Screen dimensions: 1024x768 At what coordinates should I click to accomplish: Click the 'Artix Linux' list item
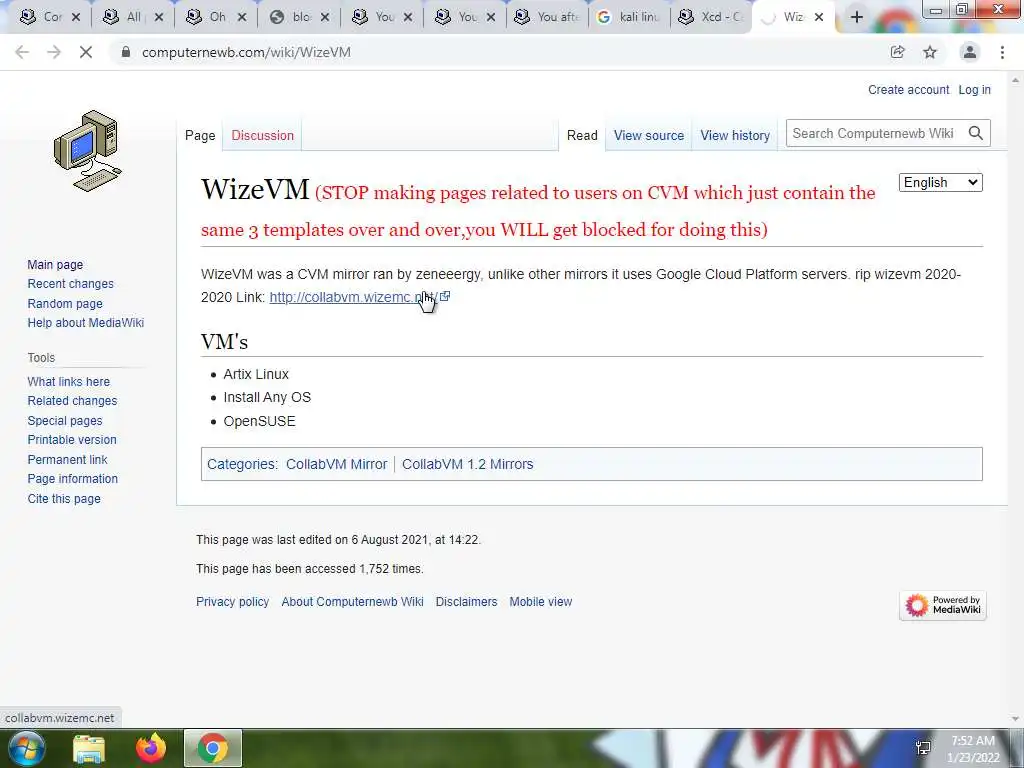(x=256, y=374)
